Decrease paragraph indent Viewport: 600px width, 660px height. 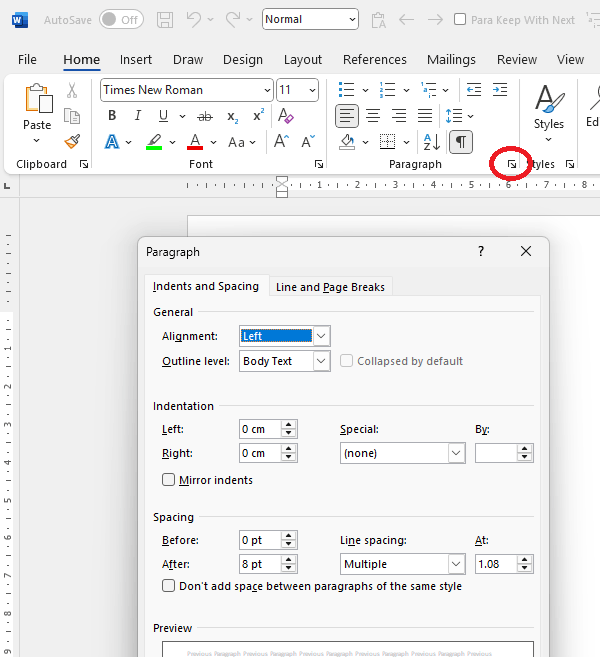pos(474,90)
